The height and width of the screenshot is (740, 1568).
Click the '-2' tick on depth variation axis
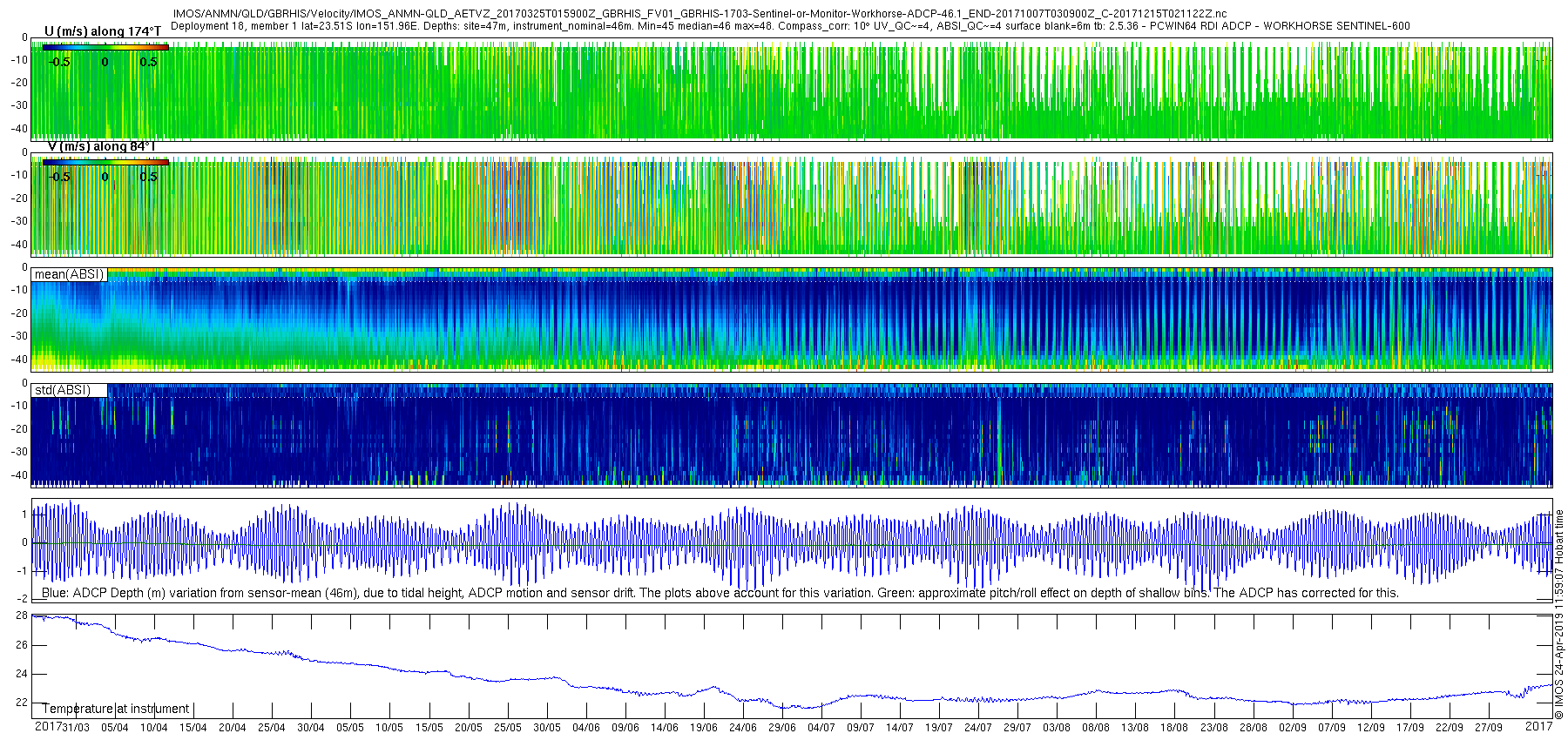[x=22, y=599]
